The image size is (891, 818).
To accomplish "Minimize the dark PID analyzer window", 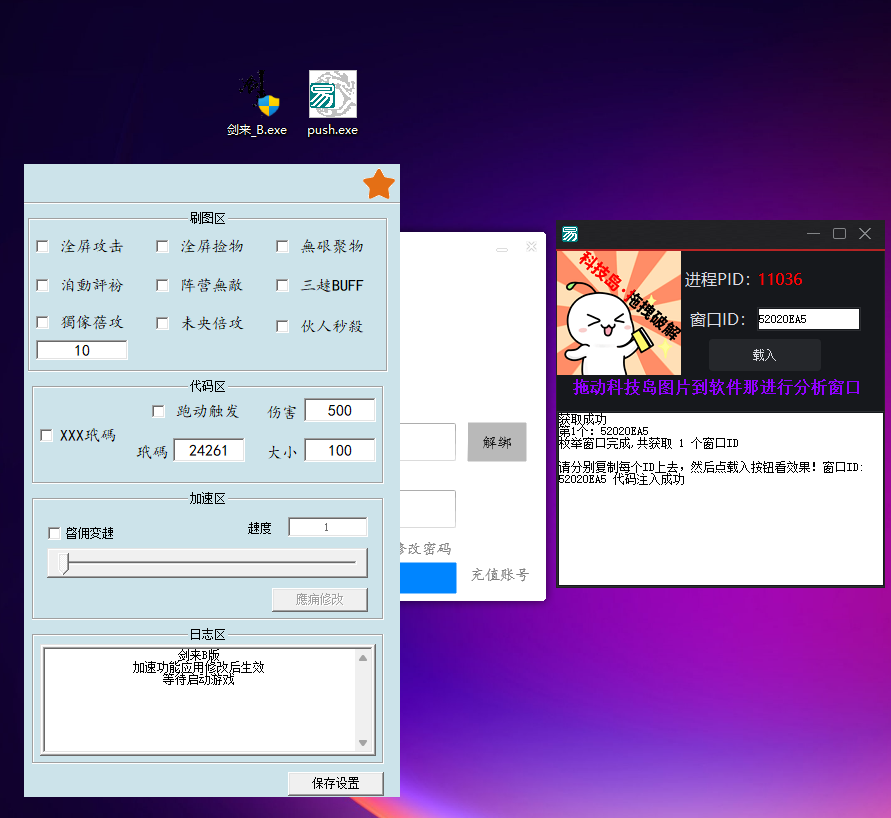I will (x=813, y=234).
